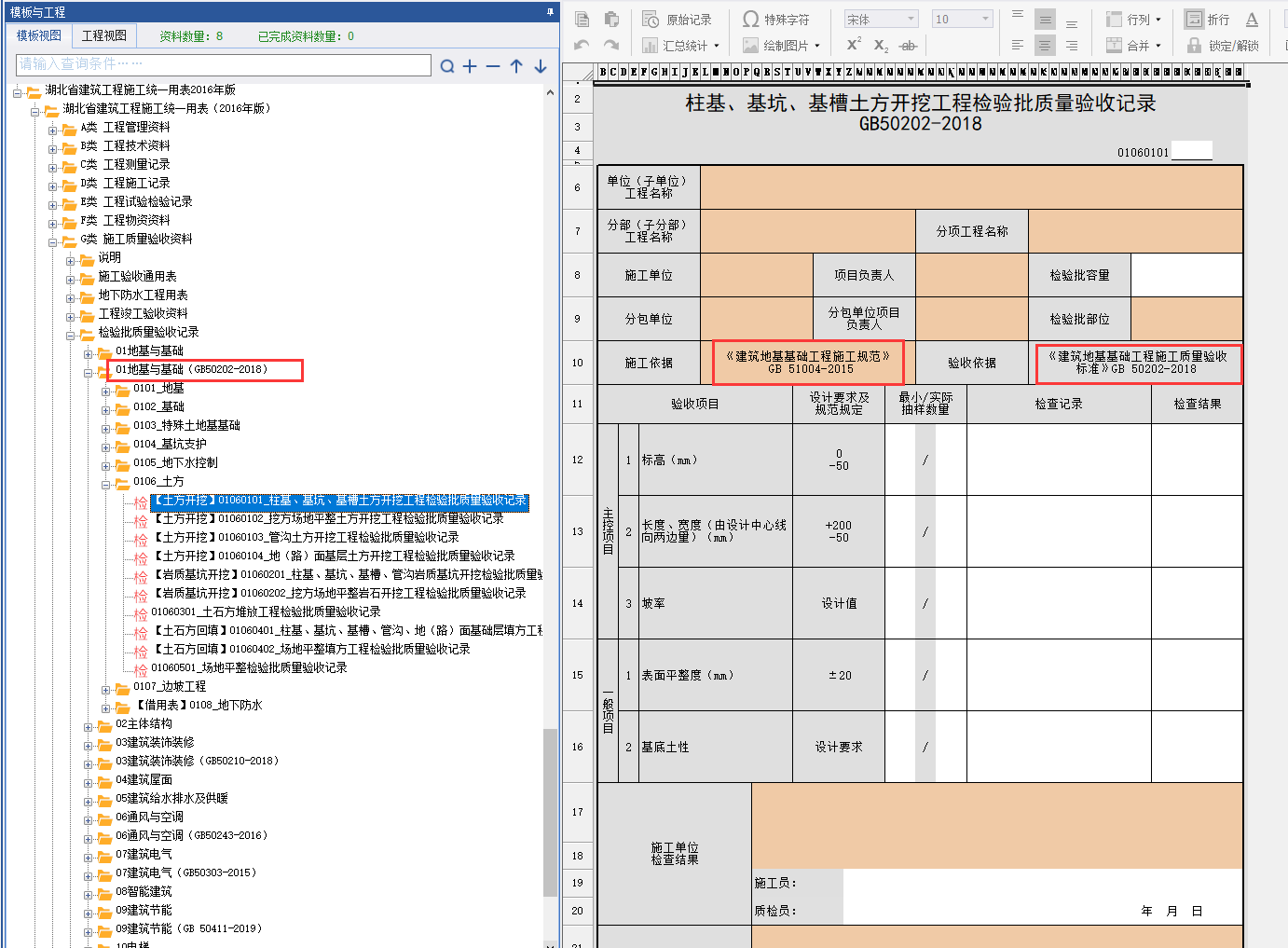Image resolution: width=1288 pixels, height=948 pixels.
Task: Select 01060102_挖方场地平整土方开挖 record
Action: [x=327, y=518]
